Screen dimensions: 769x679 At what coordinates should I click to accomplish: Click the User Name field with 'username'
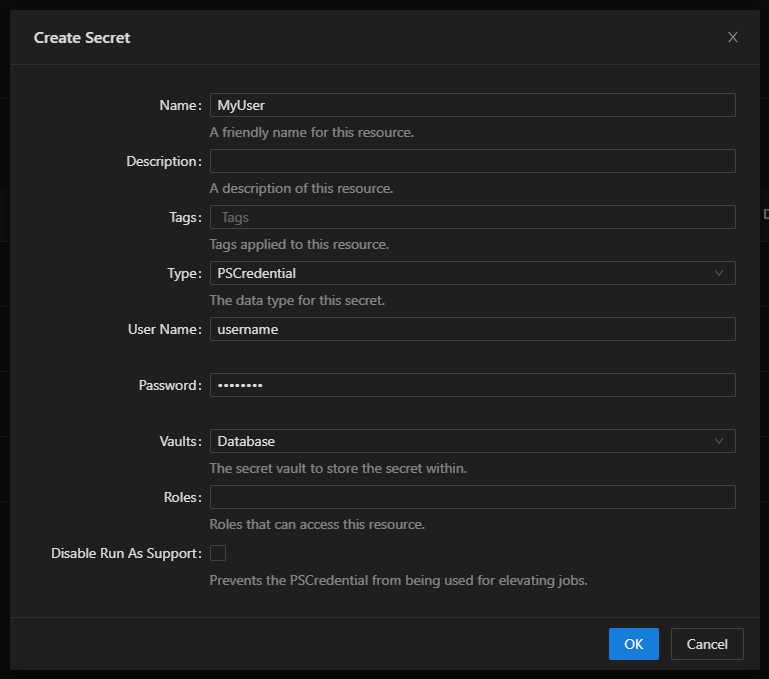(472, 329)
